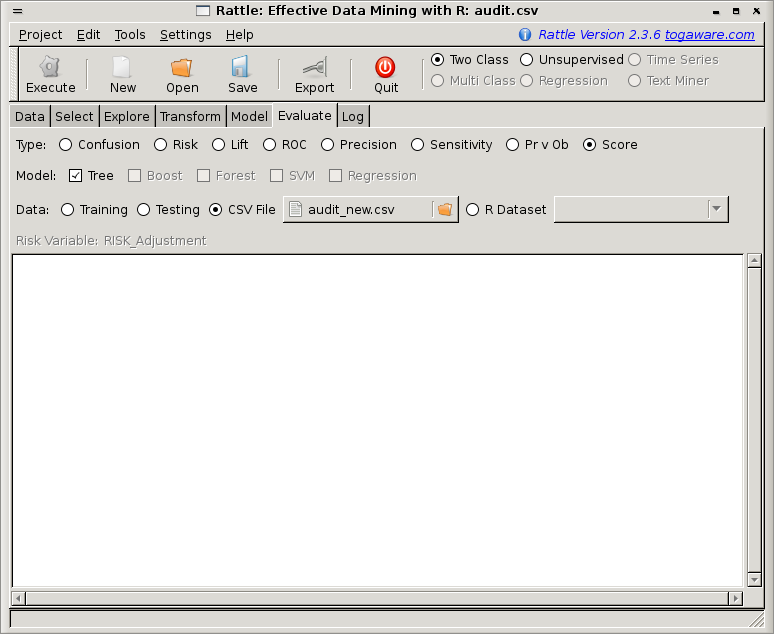Click the Export toolbar icon
Image resolution: width=774 pixels, height=634 pixels.
[x=314, y=68]
